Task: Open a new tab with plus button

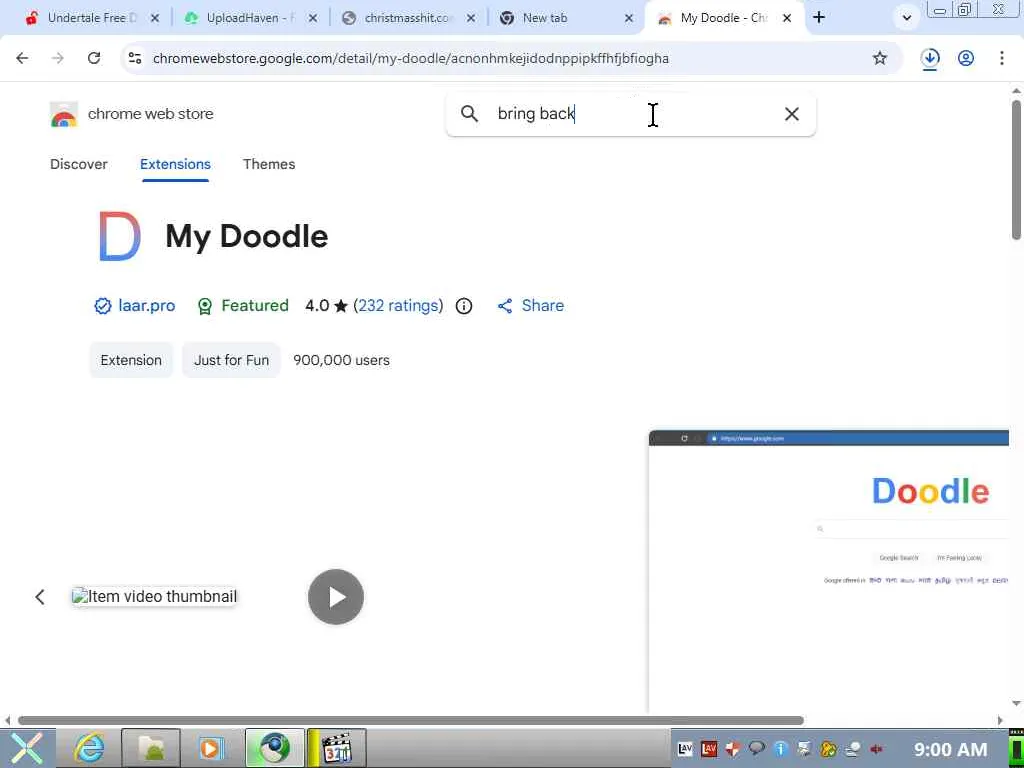Action: click(x=819, y=18)
